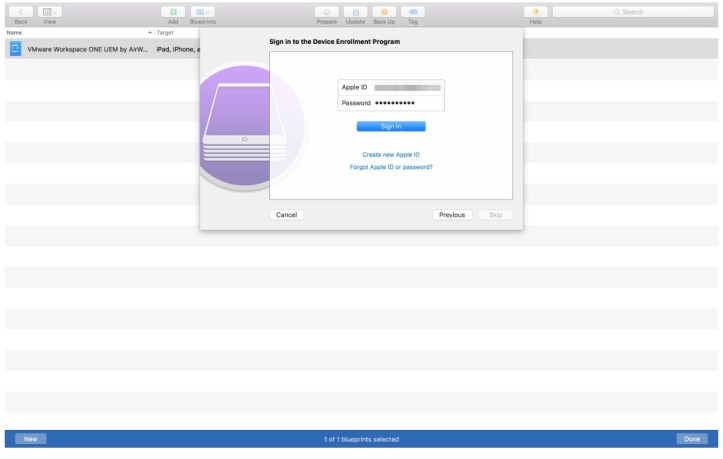Open the View options dropdown
The image size is (723, 459).
pyautogui.click(x=50, y=12)
